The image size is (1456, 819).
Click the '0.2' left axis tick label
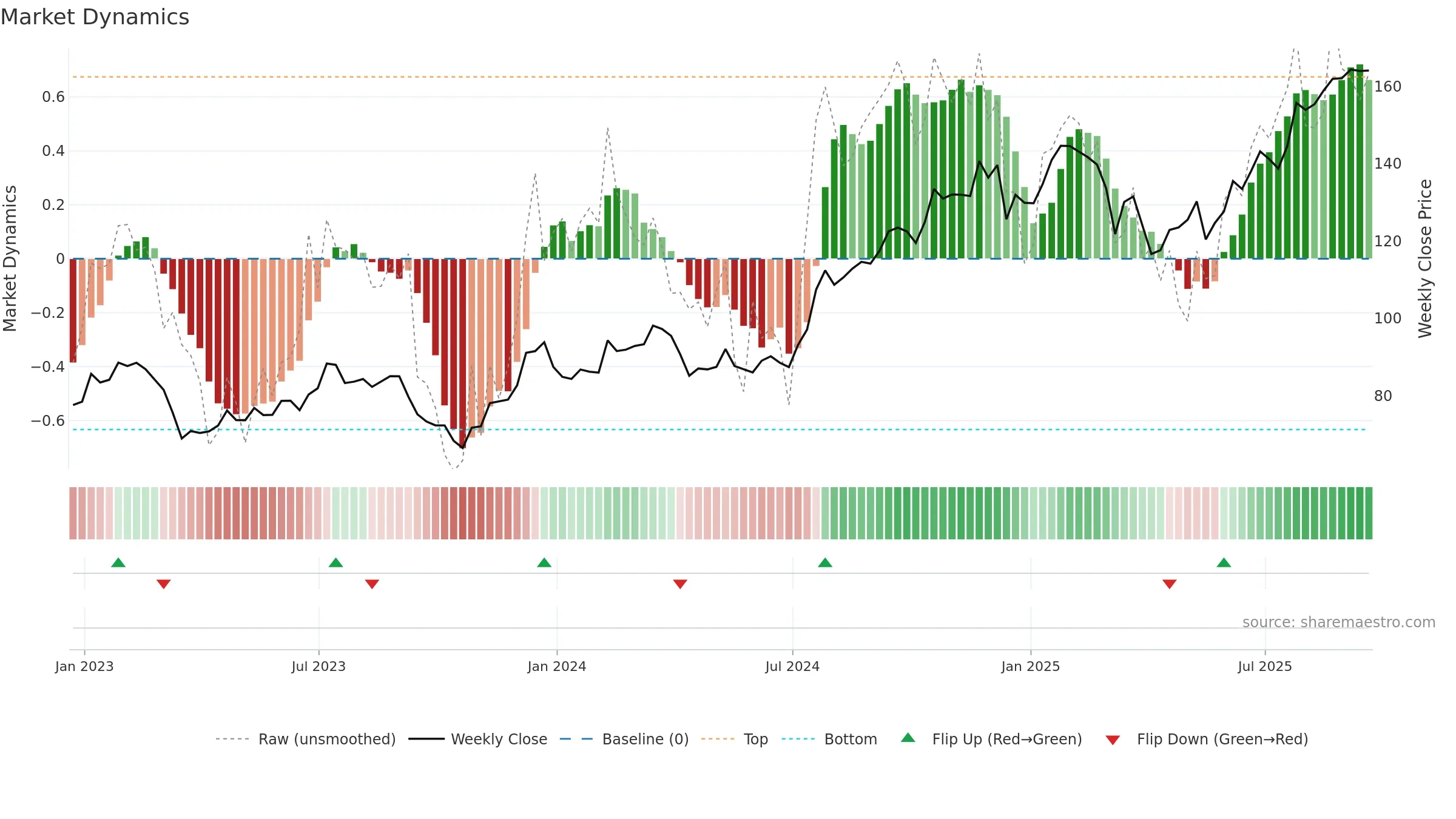[x=53, y=205]
